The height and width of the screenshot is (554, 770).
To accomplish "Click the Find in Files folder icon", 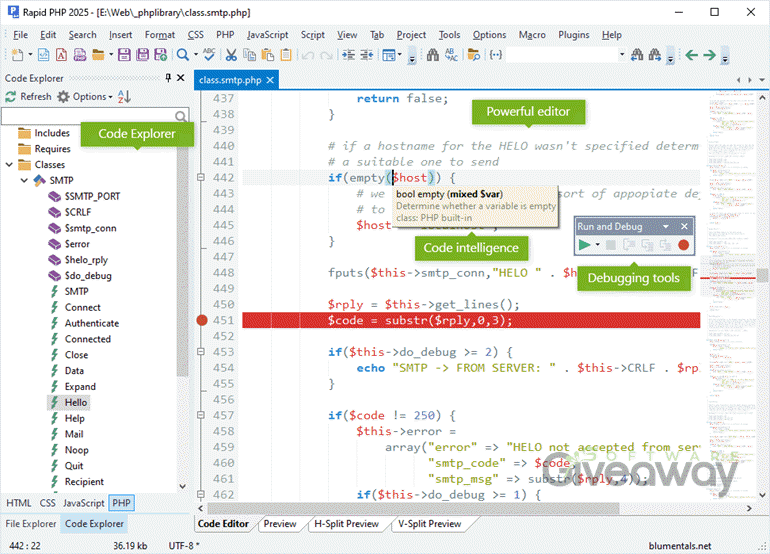I will pyautogui.click(x=473, y=55).
